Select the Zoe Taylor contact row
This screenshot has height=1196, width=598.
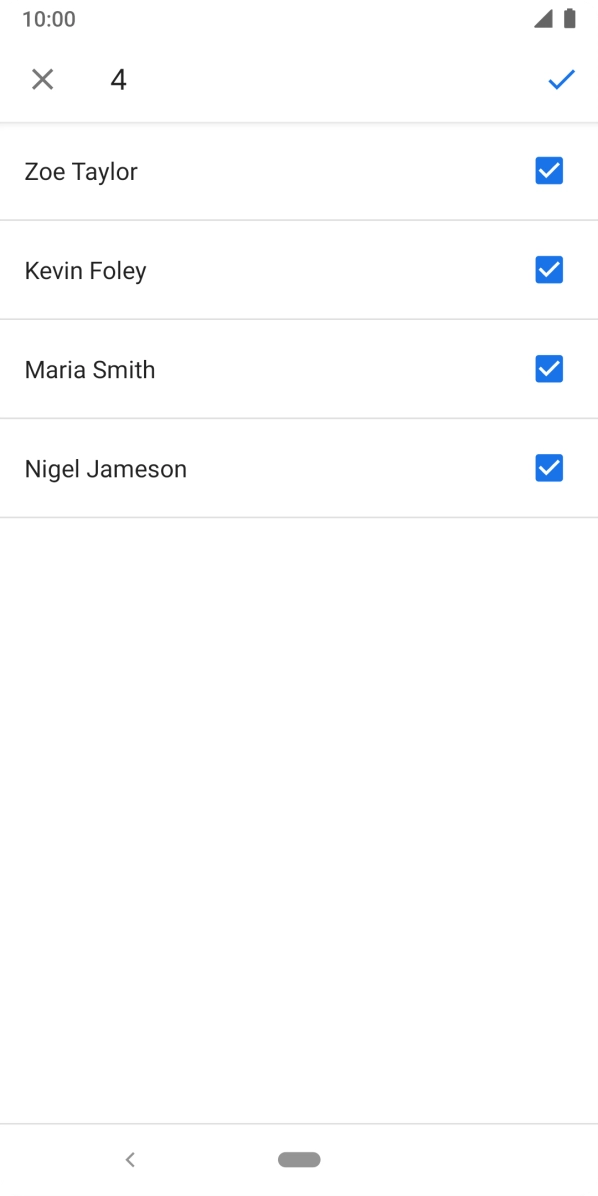pos(299,171)
